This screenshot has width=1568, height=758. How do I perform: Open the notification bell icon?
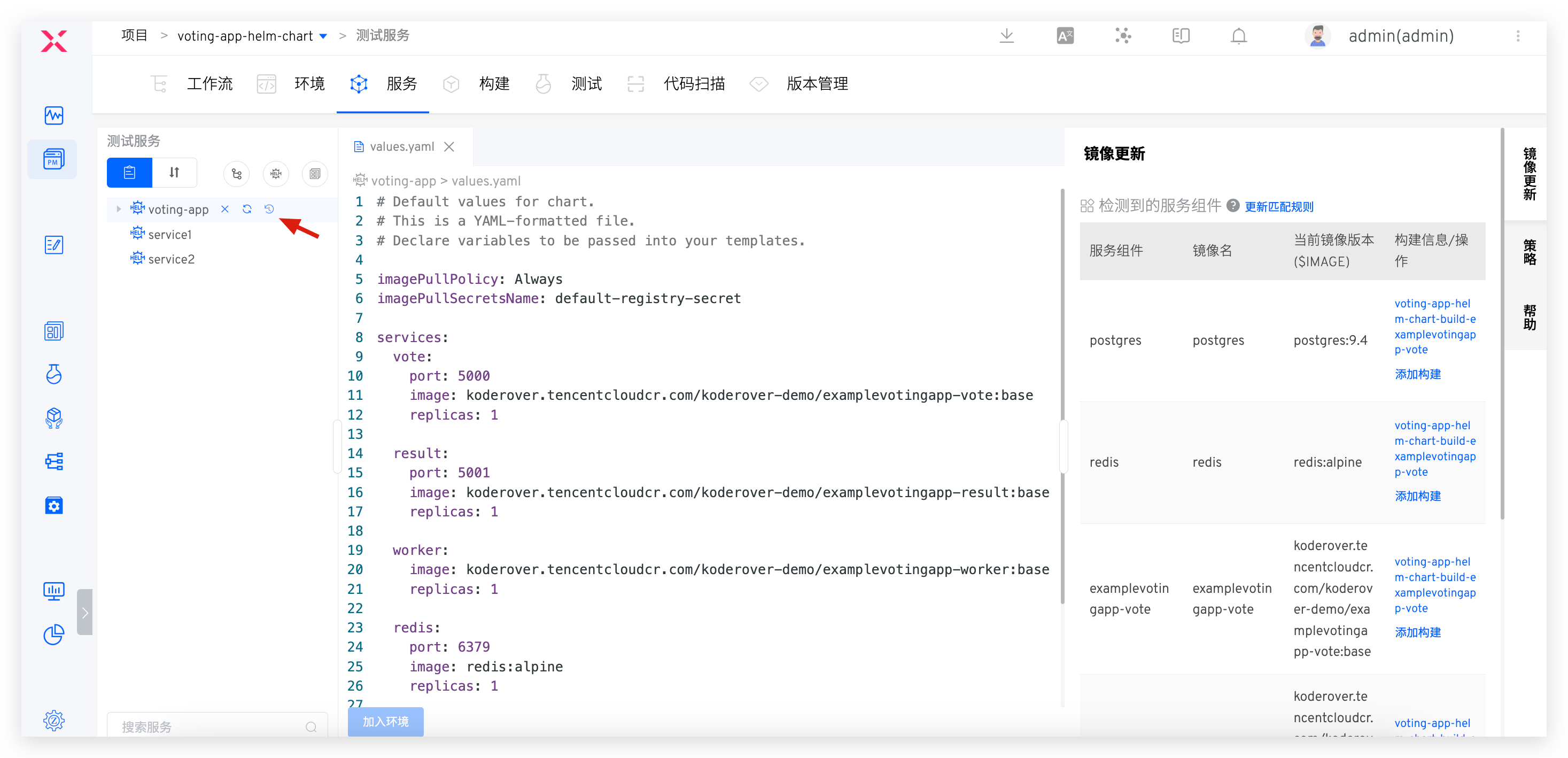(1238, 36)
